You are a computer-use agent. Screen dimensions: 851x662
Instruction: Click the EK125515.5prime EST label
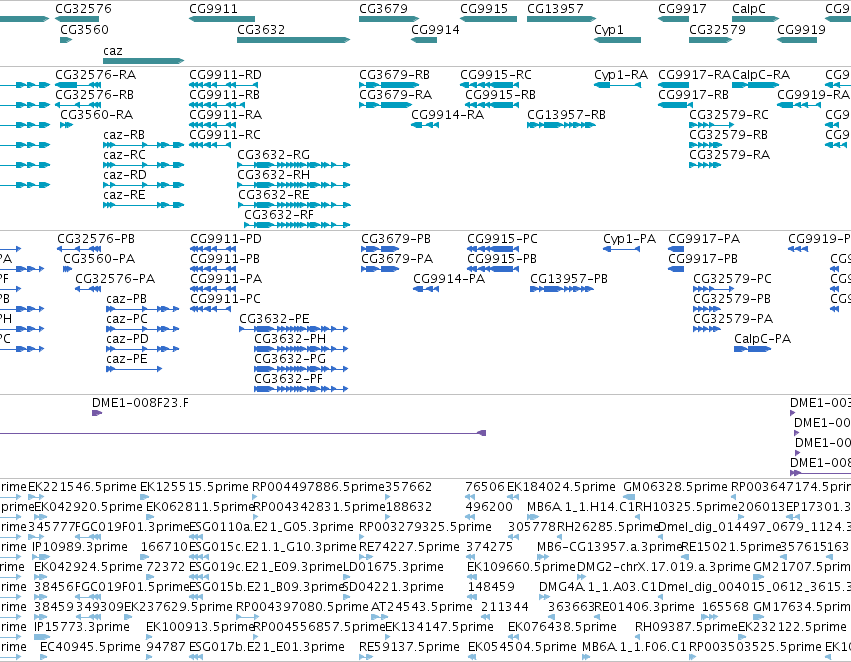point(194,487)
